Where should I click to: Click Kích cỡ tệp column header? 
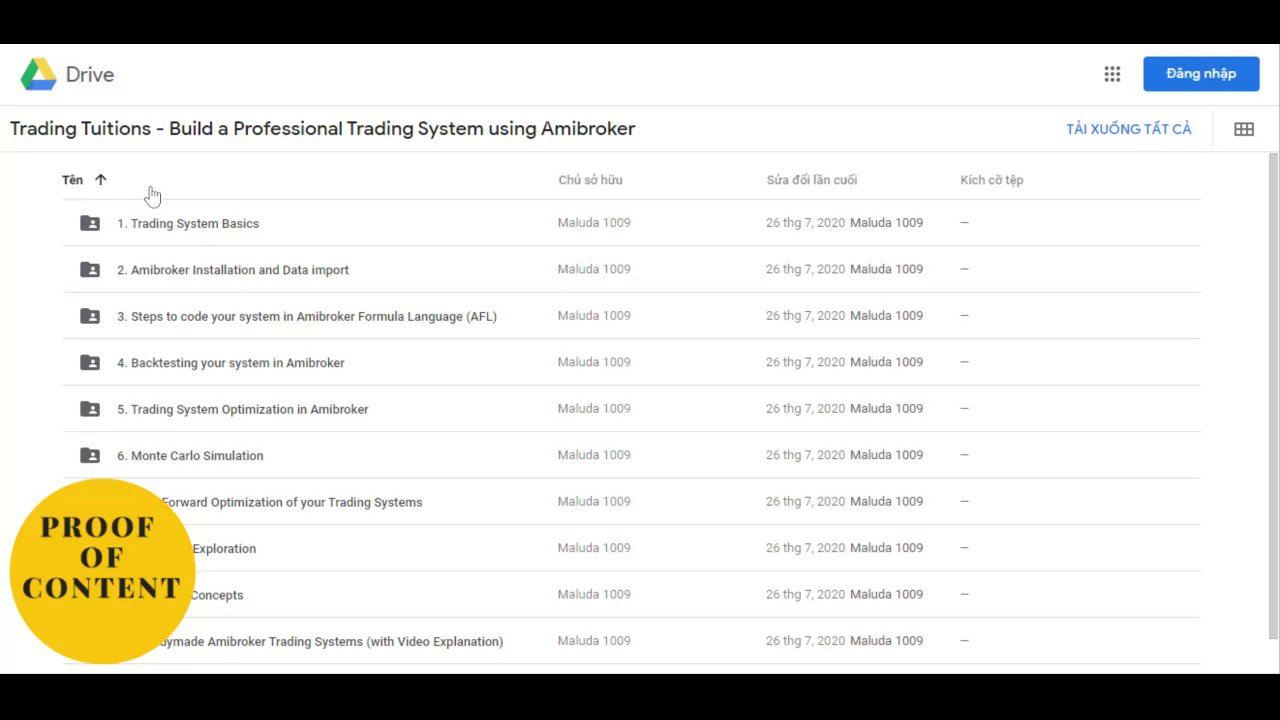[x=992, y=180]
